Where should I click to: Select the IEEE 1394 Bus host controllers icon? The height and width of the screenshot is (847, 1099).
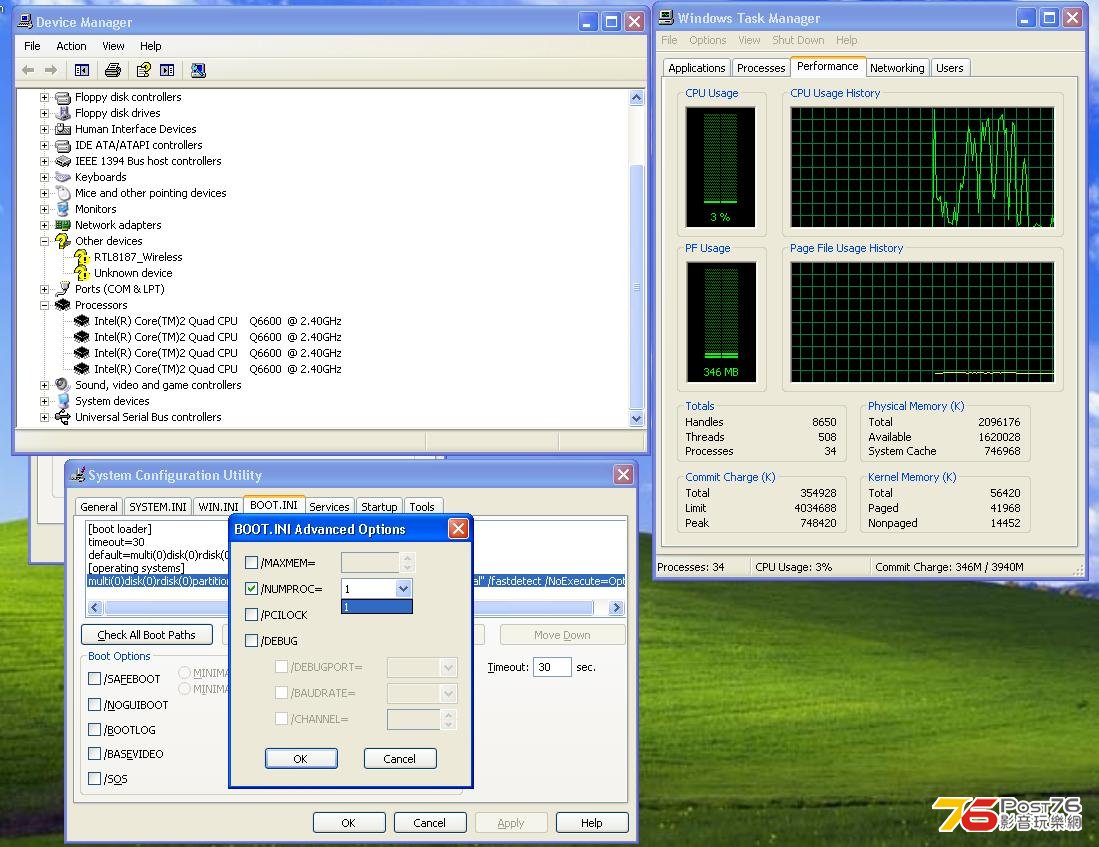63,161
